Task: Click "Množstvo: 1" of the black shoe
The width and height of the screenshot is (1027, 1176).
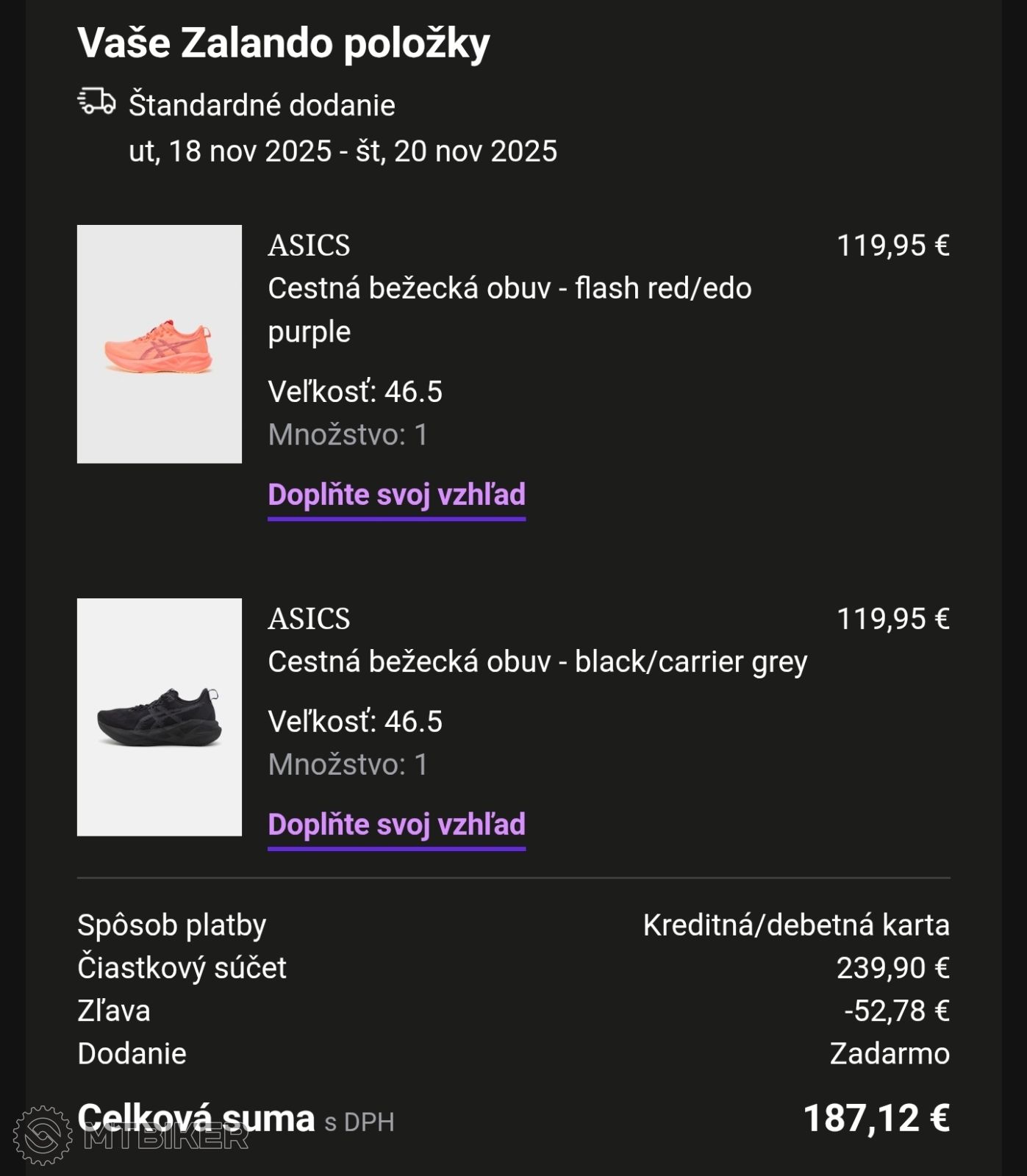Action: pos(348,765)
